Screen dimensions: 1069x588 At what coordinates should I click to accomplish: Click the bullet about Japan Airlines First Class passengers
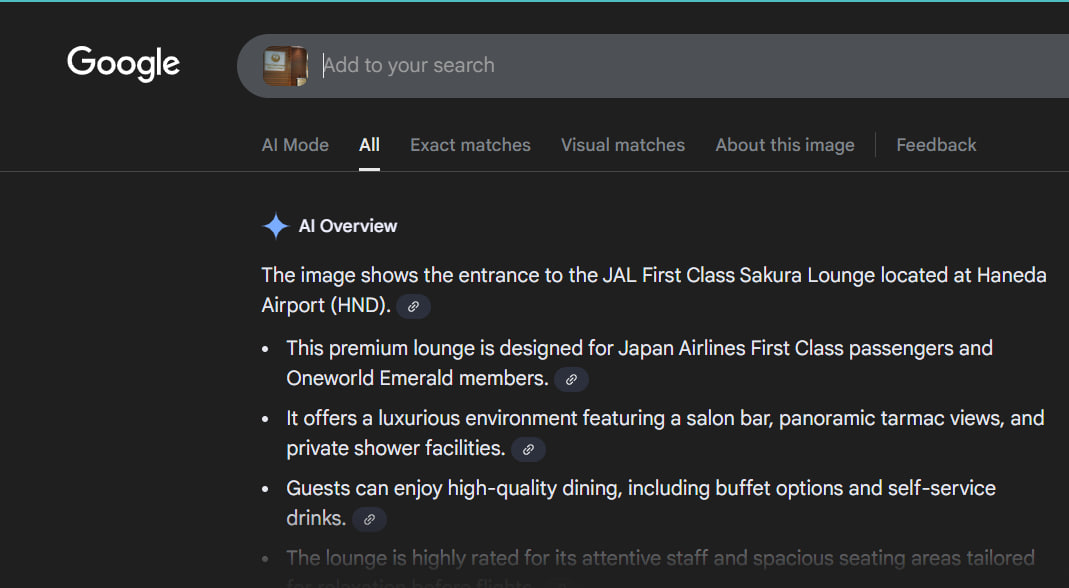pyautogui.click(x=639, y=349)
